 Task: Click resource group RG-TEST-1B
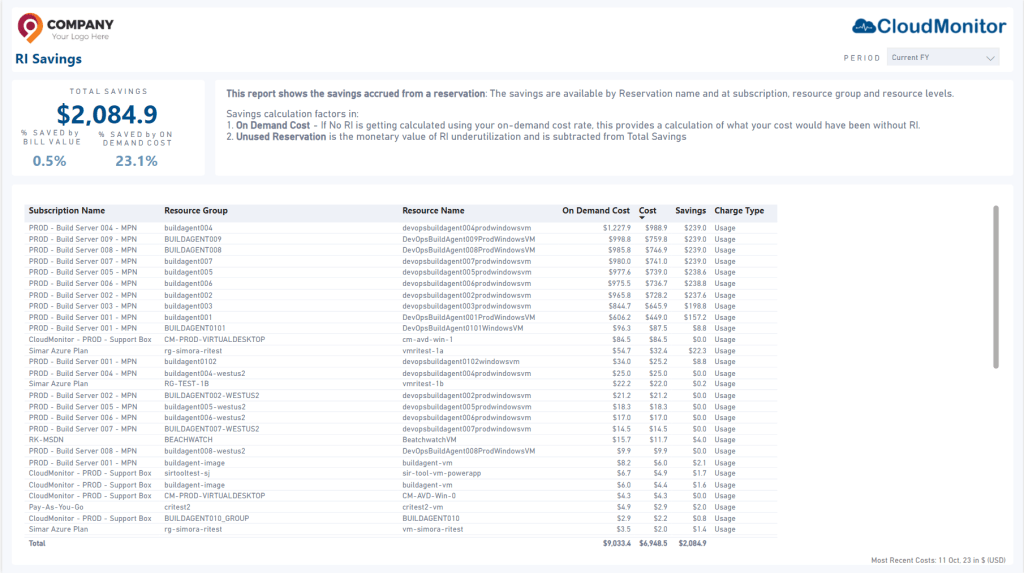(186, 384)
